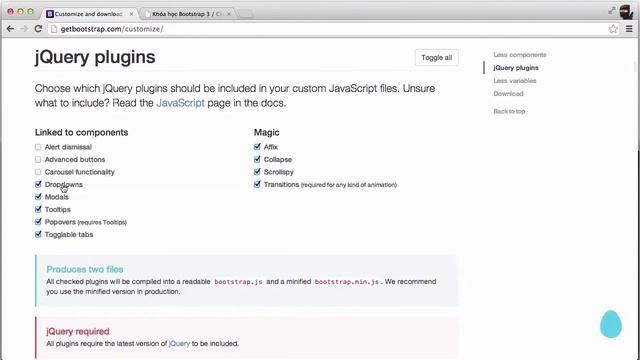Open a new tab with the blank tab button
This screenshot has width=640, height=360.
245,14
